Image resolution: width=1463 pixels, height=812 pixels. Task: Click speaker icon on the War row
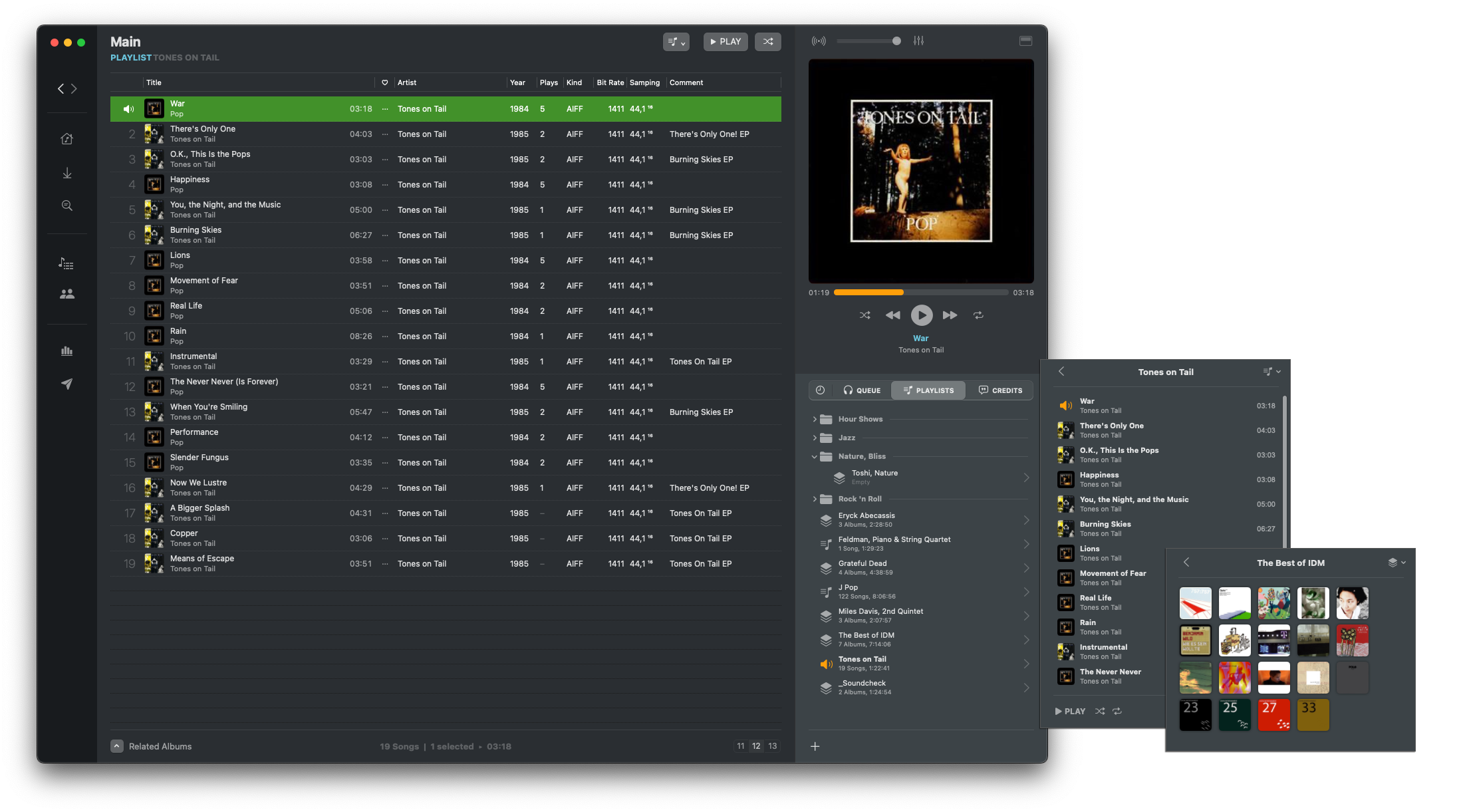(128, 109)
